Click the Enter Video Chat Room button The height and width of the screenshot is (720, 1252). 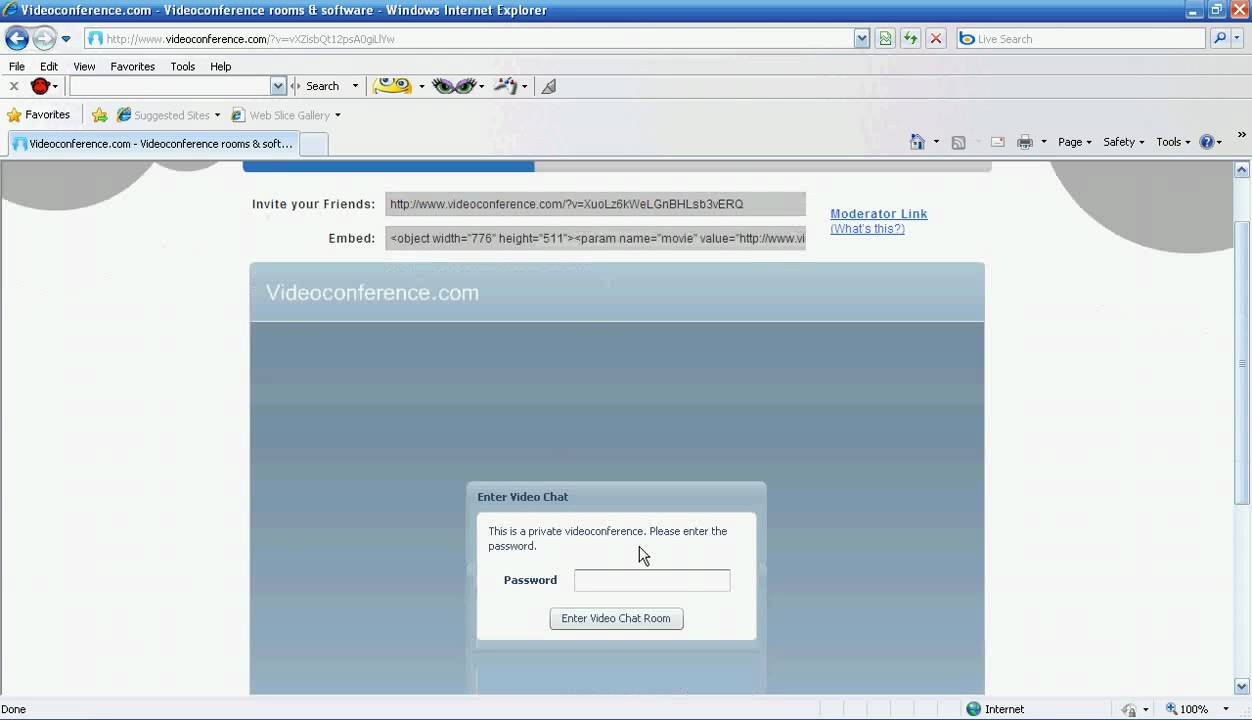click(x=616, y=618)
